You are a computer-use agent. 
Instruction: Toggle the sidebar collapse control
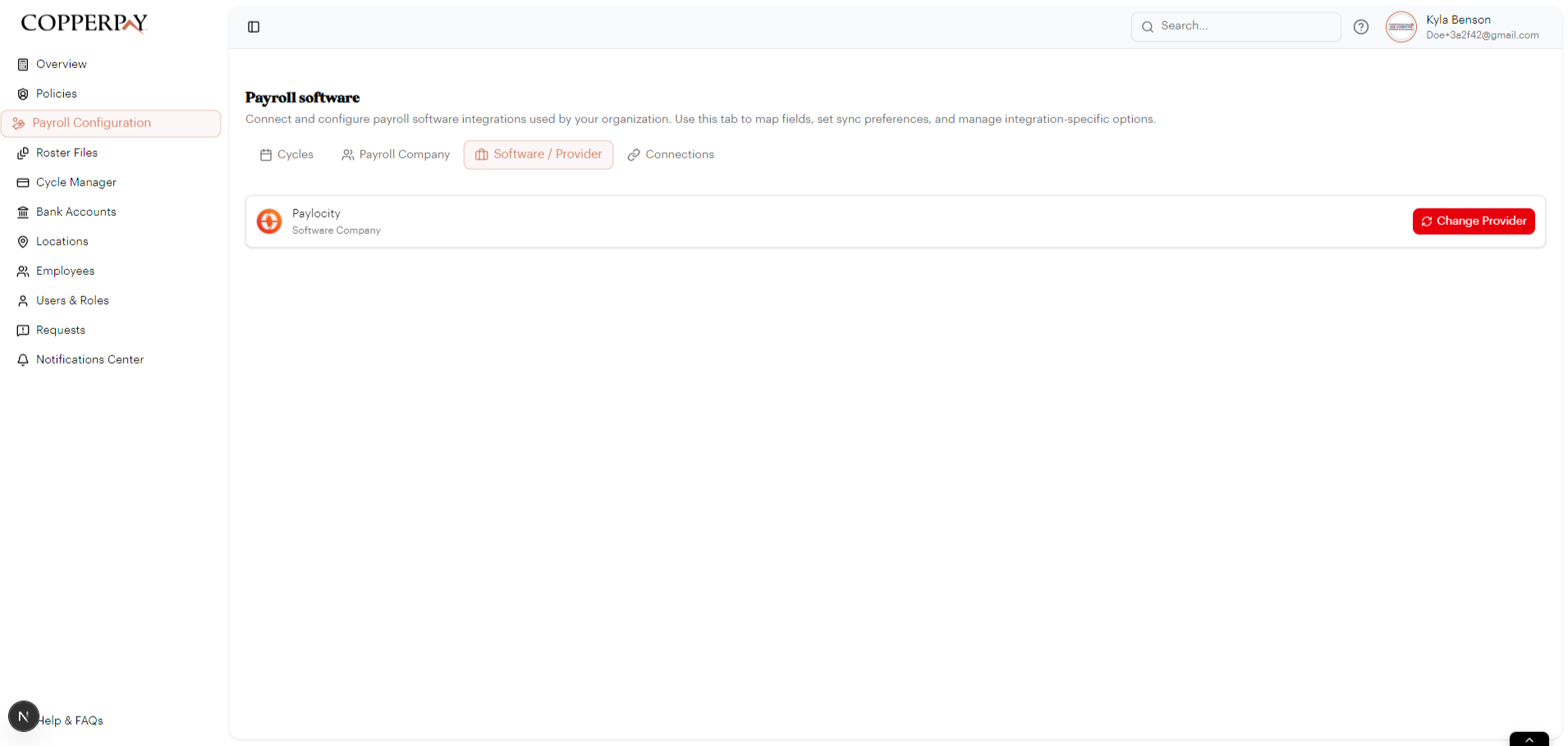(x=253, y=26)
